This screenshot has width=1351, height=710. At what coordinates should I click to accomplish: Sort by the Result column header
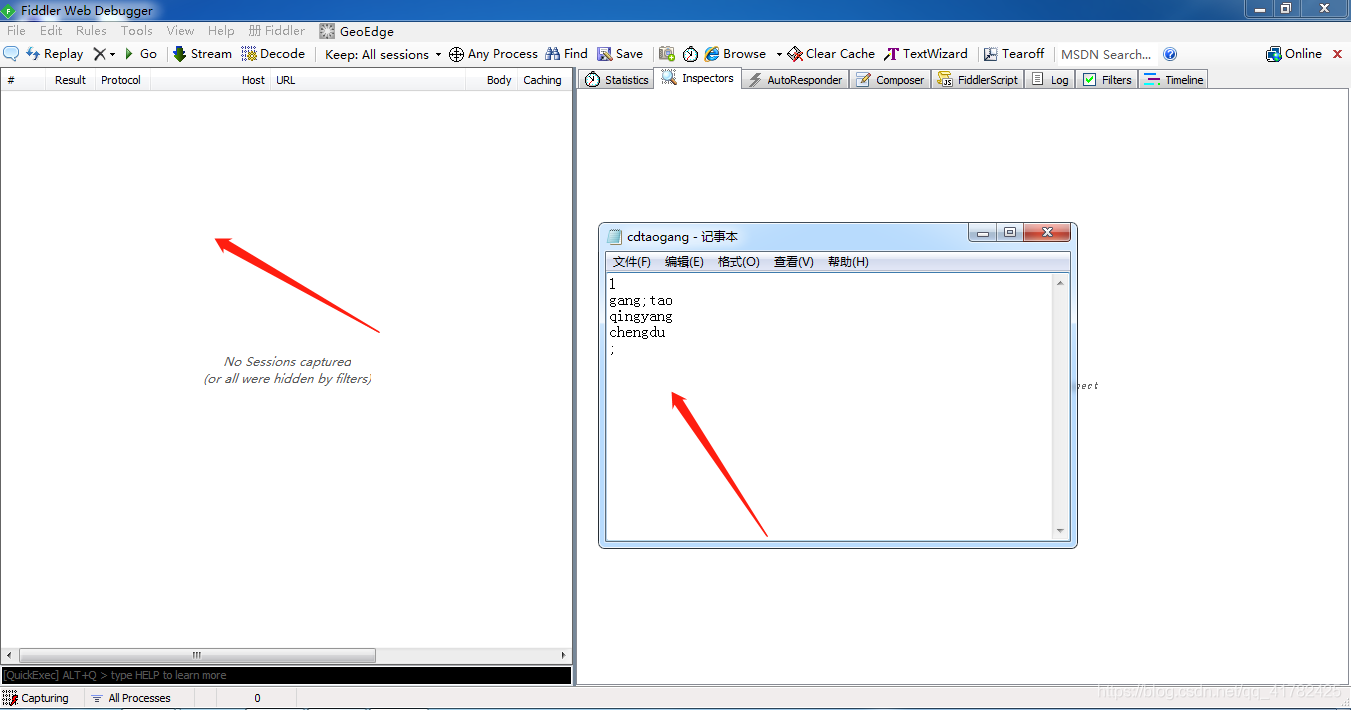[x=70, y=80]
